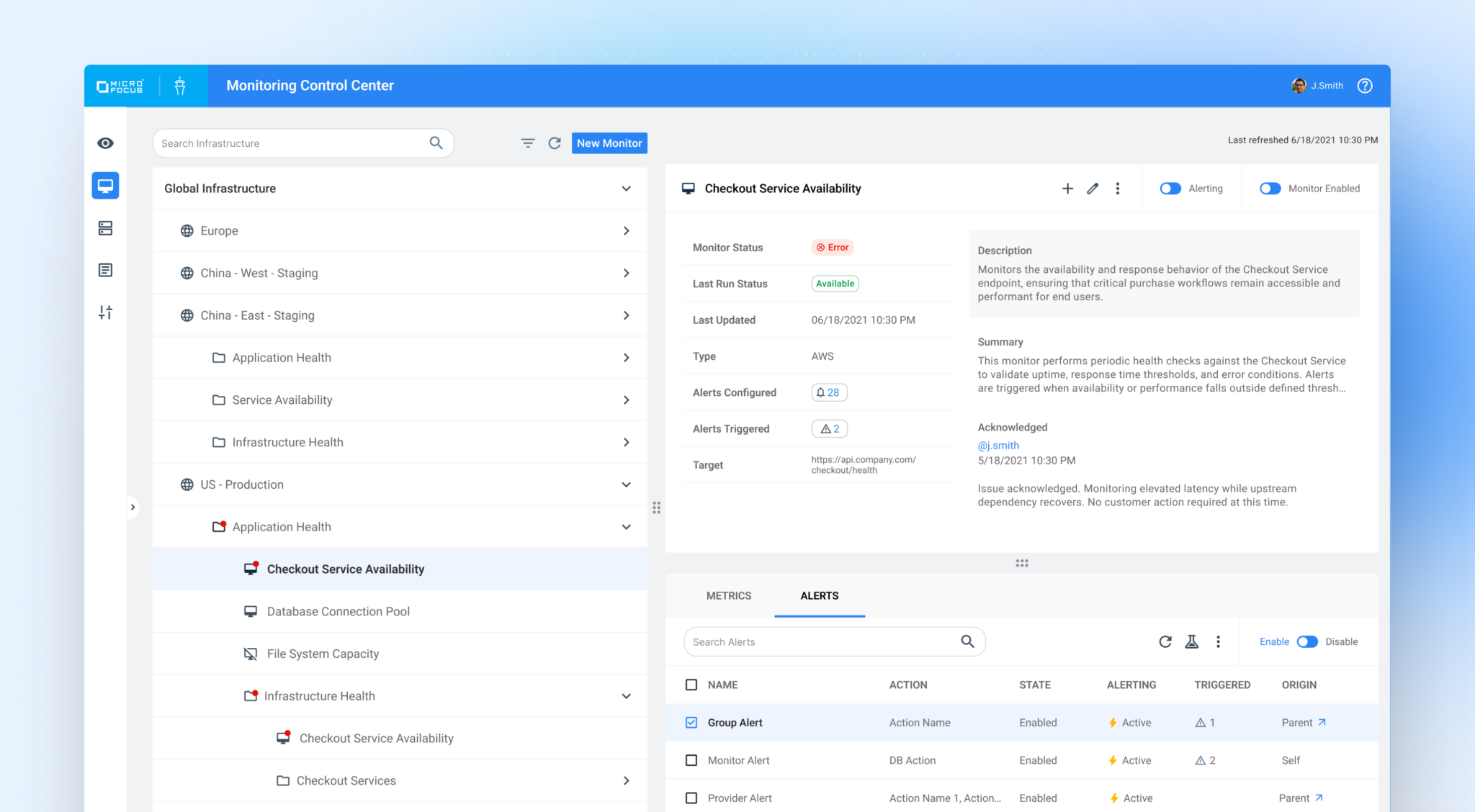Open sliders settings icon in sidebar
This screenshot has height=812, width=1475.
coord(105,312)
